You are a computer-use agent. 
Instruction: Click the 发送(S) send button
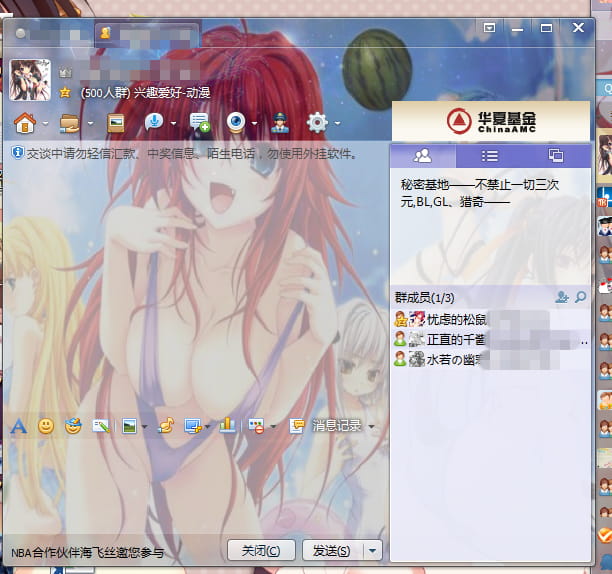coord(331,551)
